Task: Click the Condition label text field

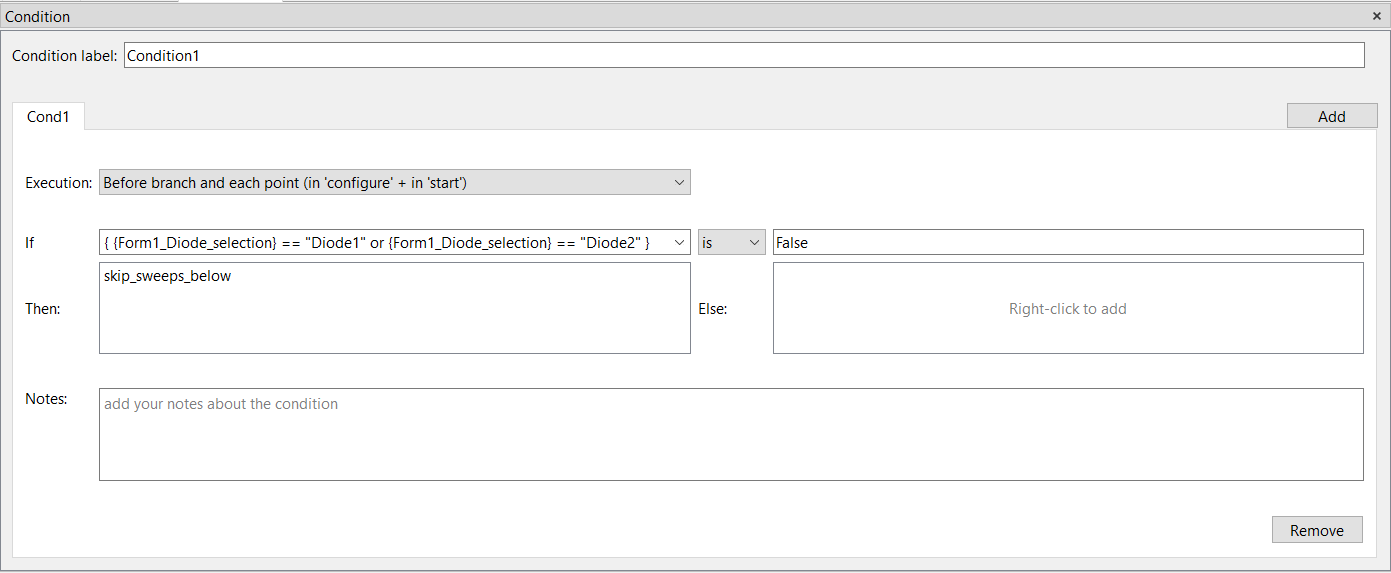Action: [x=743, y=56]
